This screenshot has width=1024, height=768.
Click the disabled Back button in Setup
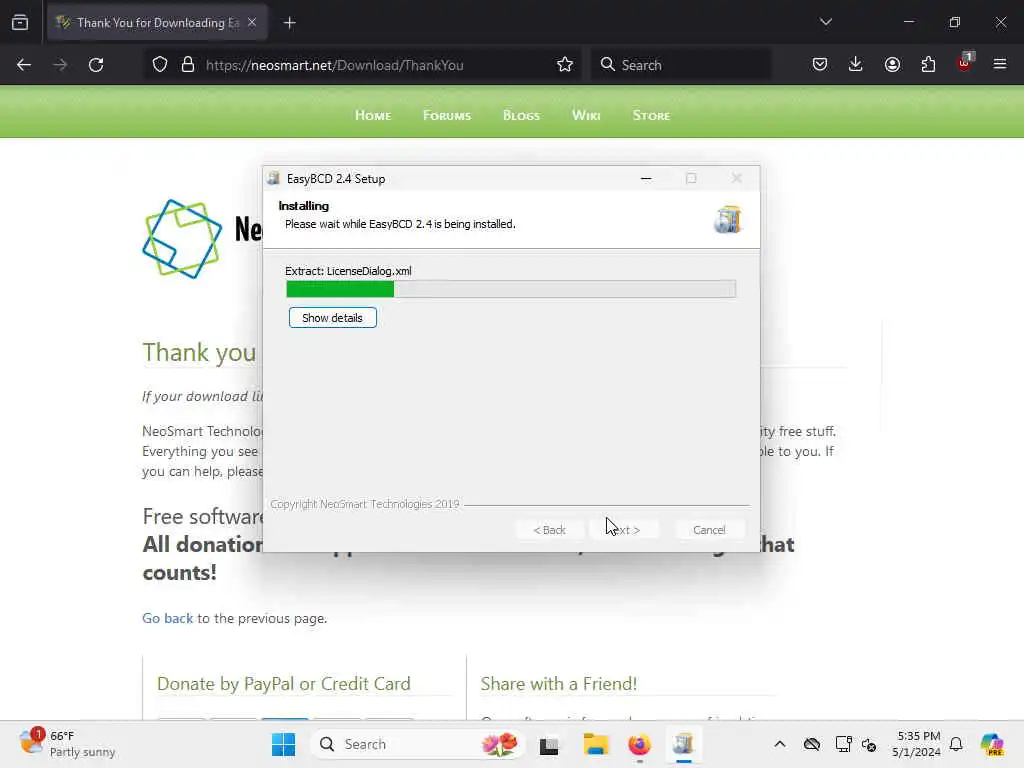click(549, 530)
